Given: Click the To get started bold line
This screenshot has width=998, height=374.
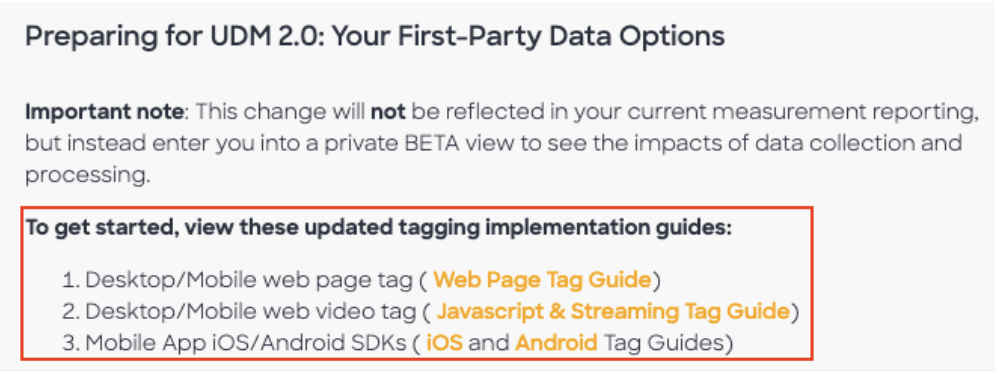Looking at the screenshot, I should (x=379, y=228).
